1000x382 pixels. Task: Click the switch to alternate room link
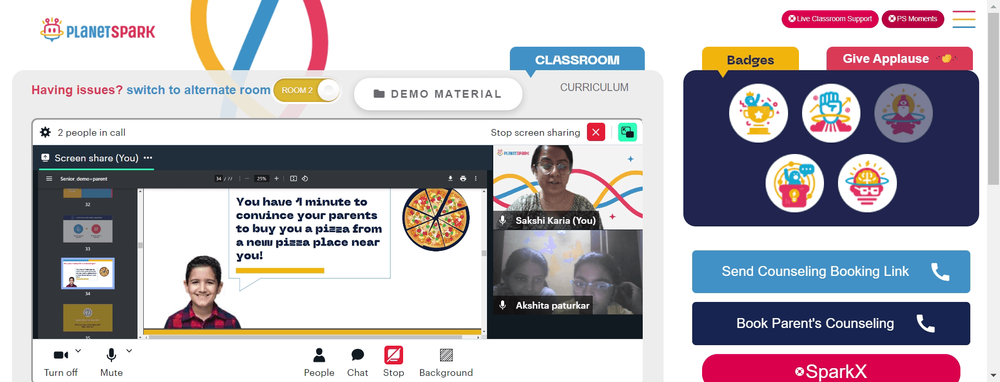tap(198, 90)
